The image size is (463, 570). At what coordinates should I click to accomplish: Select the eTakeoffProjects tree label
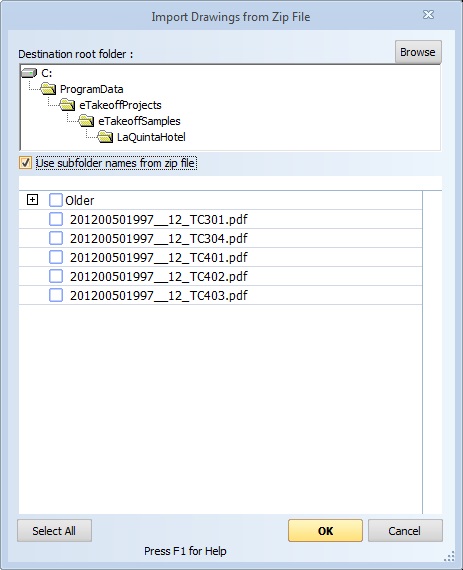coord(120,105)
